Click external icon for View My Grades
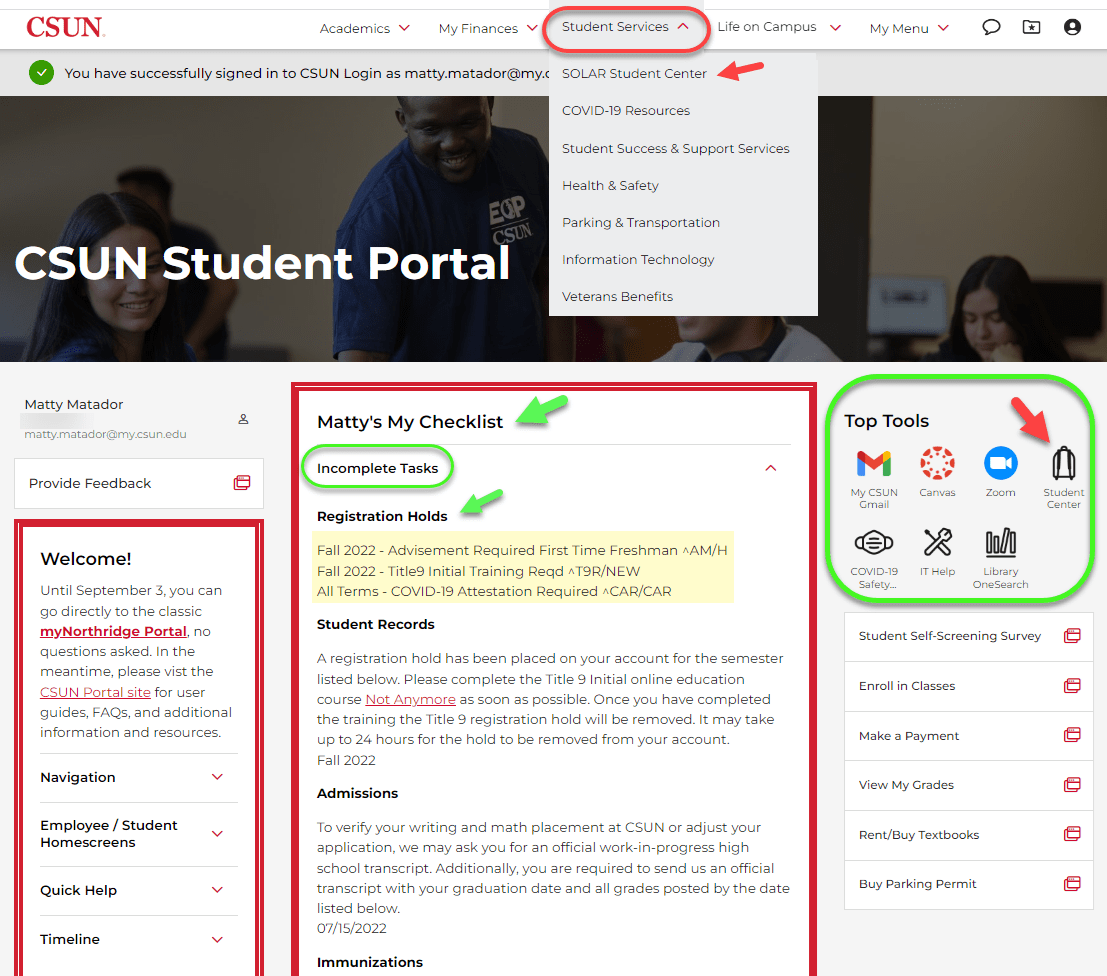1107x976 pixels. pyautogui.click(x=1072, y=785)
